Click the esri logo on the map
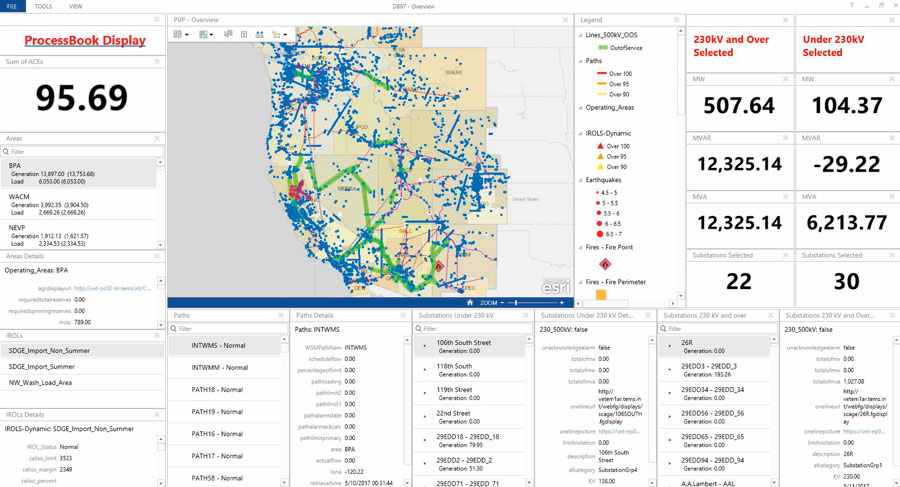 click(x=556, y=287)
